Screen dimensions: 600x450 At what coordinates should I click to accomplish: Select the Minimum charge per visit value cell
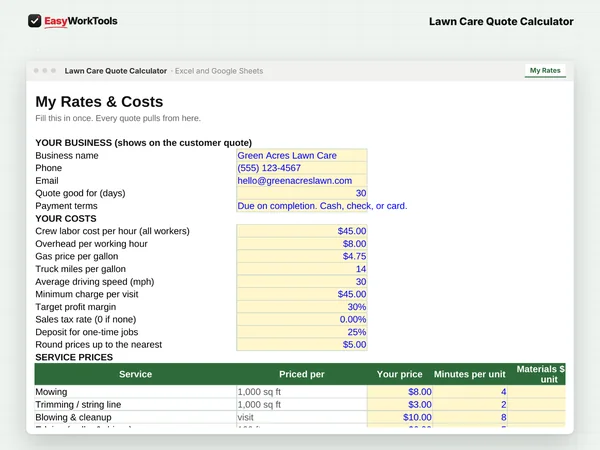(x=302, y=294)
